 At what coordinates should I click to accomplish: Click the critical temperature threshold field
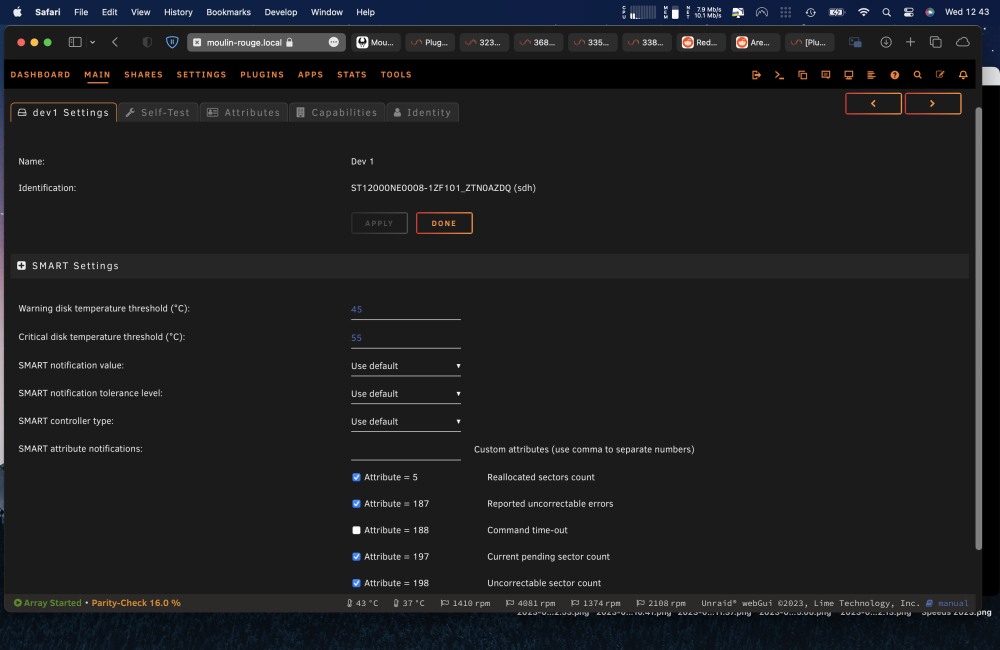406,338
